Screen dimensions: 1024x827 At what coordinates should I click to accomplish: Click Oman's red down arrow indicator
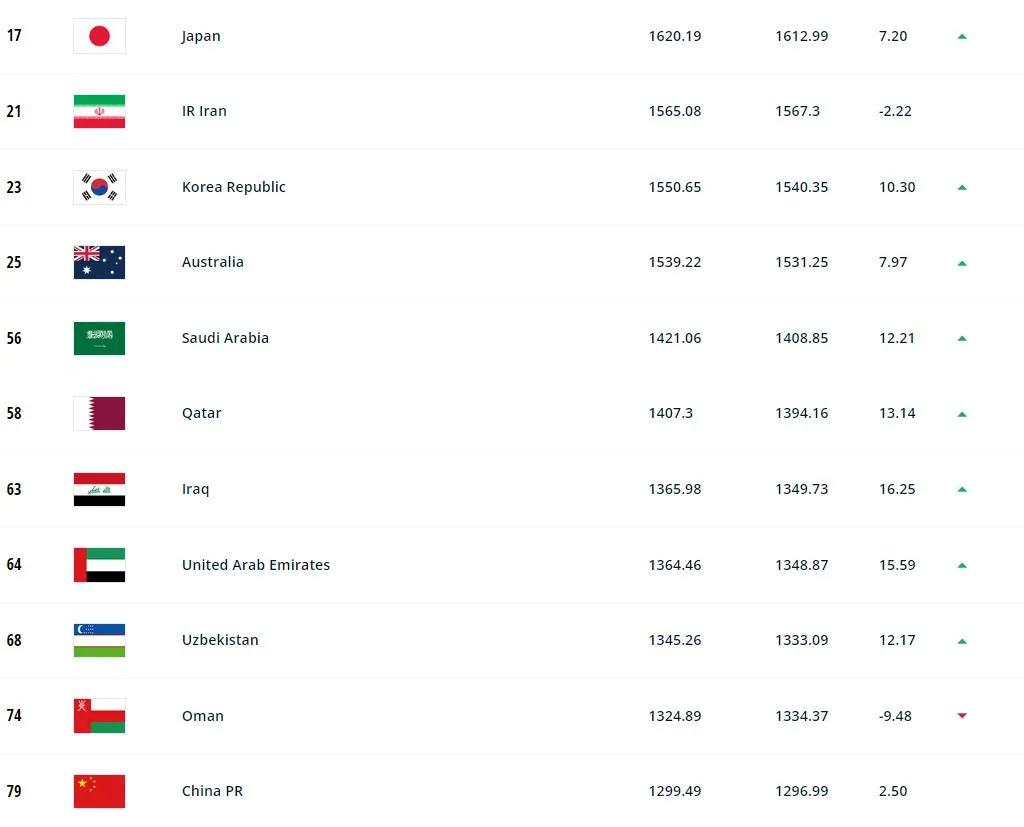[962, 716]
